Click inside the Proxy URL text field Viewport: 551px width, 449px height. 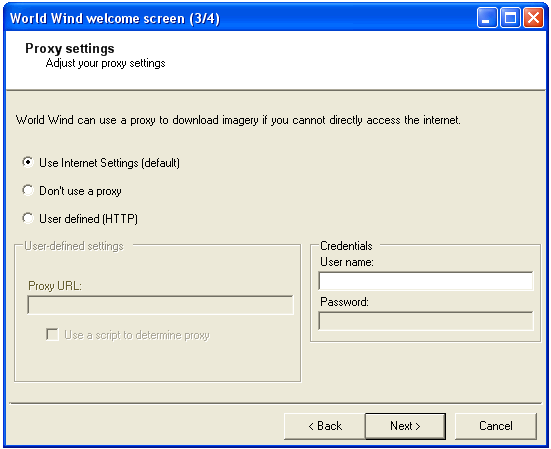tap(160, 305)
